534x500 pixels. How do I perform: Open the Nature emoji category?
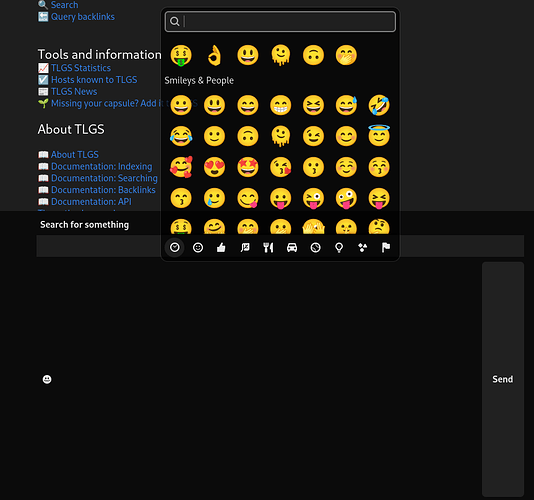[245, 248]
